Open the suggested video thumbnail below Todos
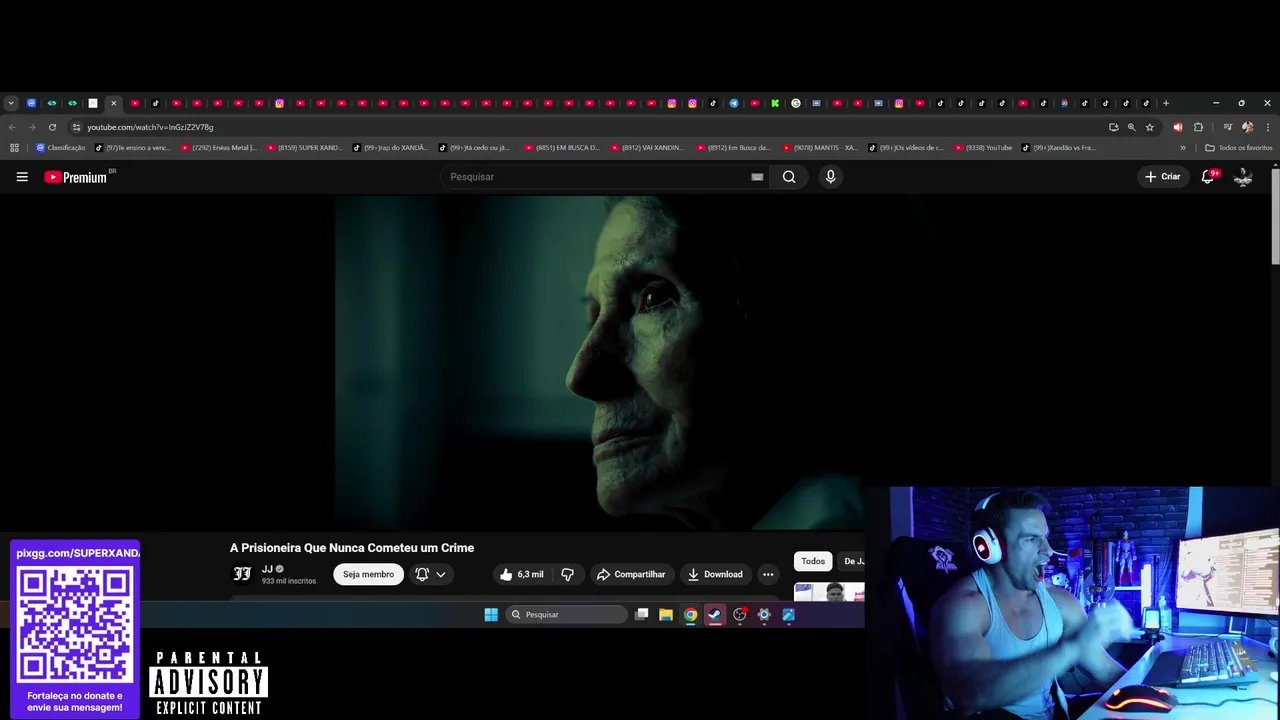 click(x=829, y=592)
